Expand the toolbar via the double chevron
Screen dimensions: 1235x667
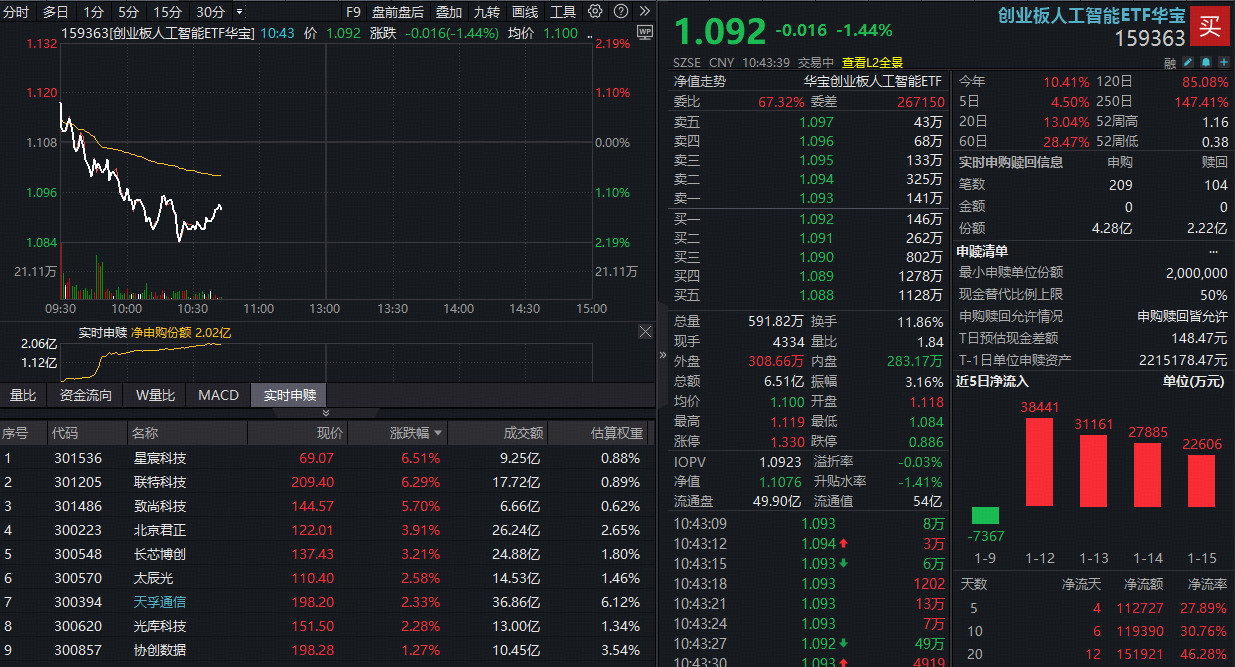[x=645, y=12]
